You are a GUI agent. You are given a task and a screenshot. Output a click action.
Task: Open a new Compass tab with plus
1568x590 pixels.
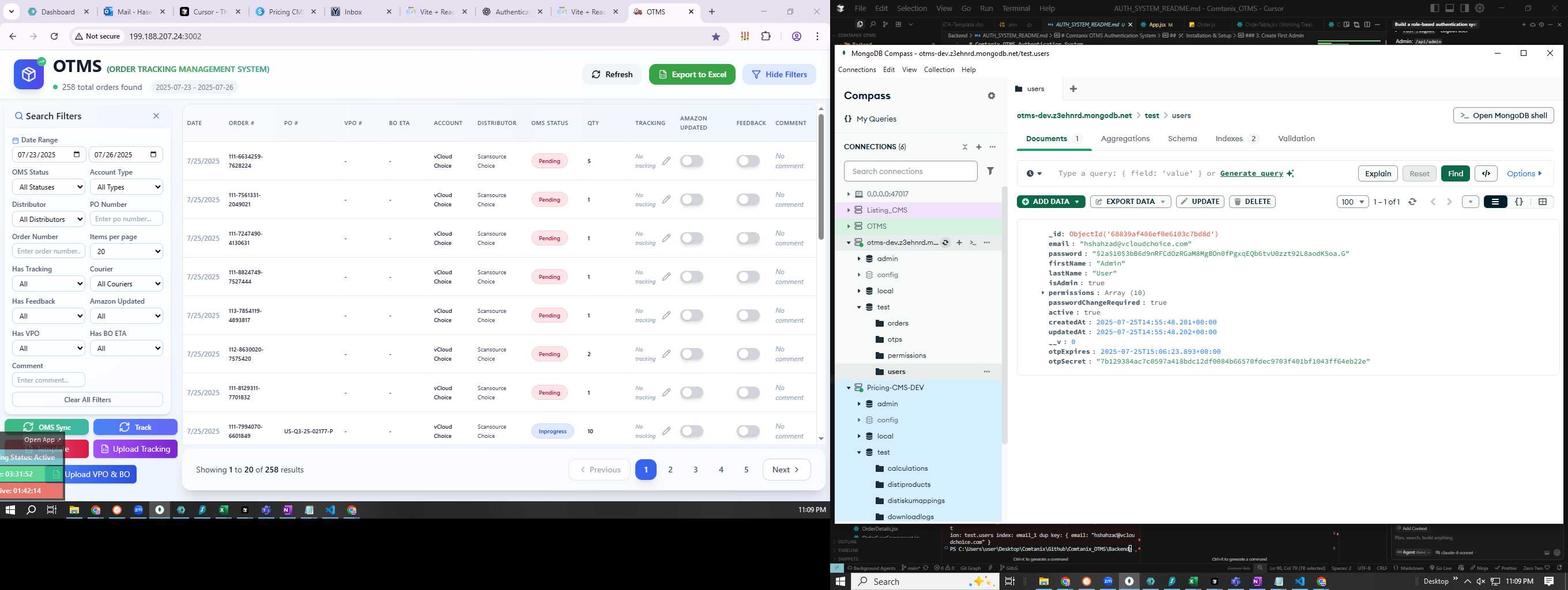(x=1073, y=89)
